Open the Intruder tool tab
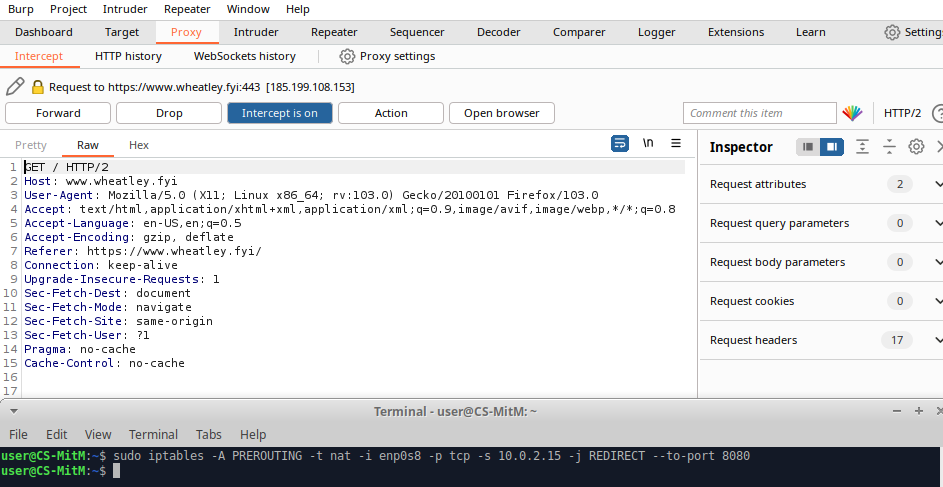The width and height of the screenshot is (943, 487). tap(256, 32)
